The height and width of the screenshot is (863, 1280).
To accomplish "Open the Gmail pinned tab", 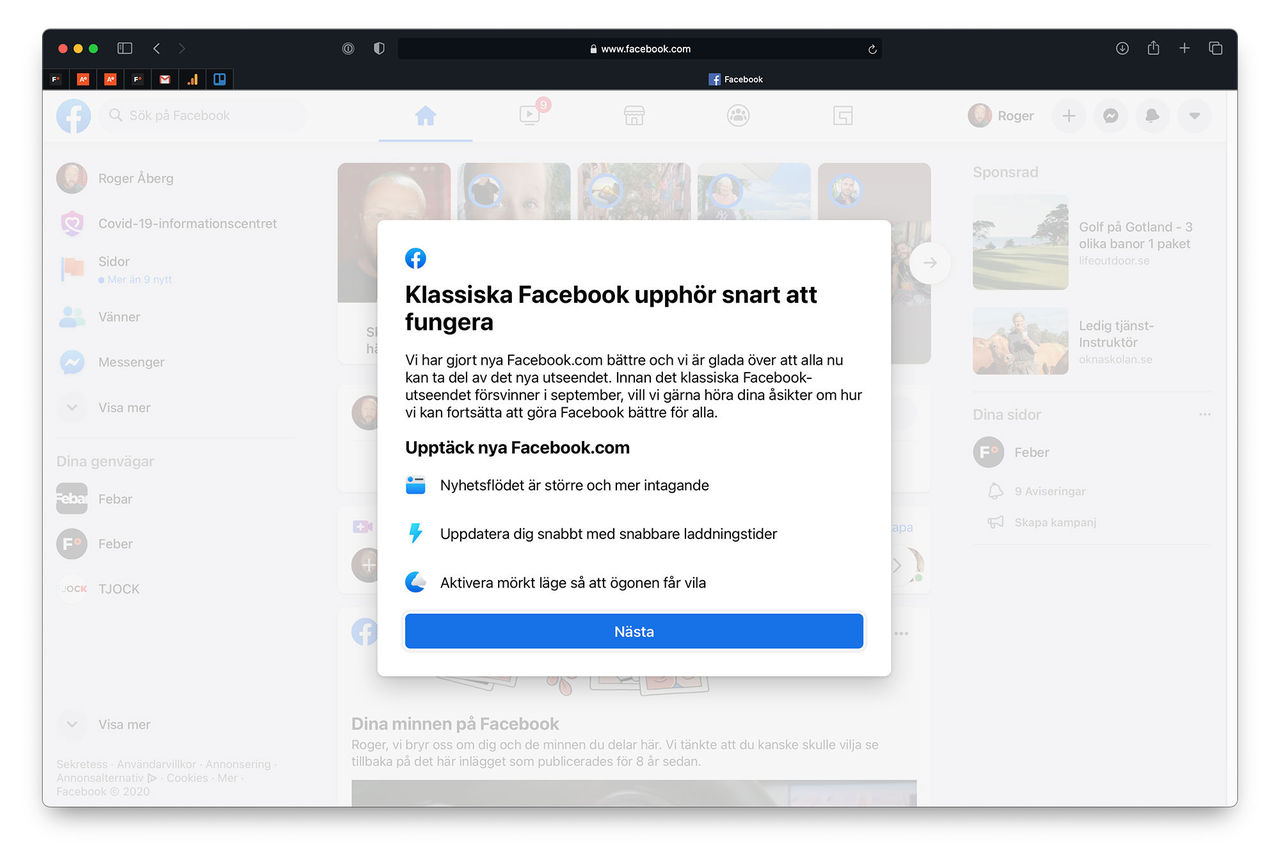I will [165, 79].
